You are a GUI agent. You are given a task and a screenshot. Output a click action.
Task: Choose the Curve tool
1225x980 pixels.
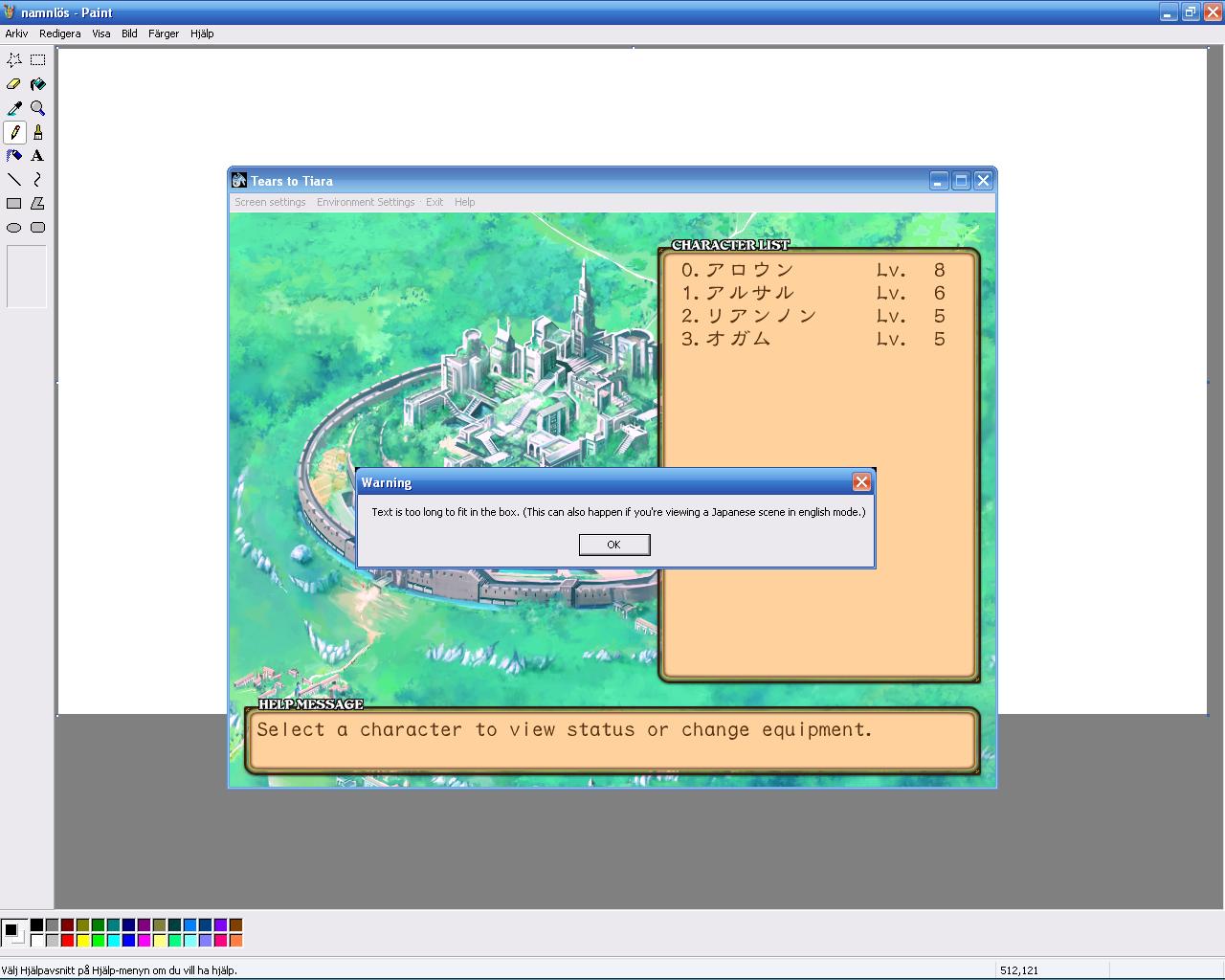click(x=38, y=179)
